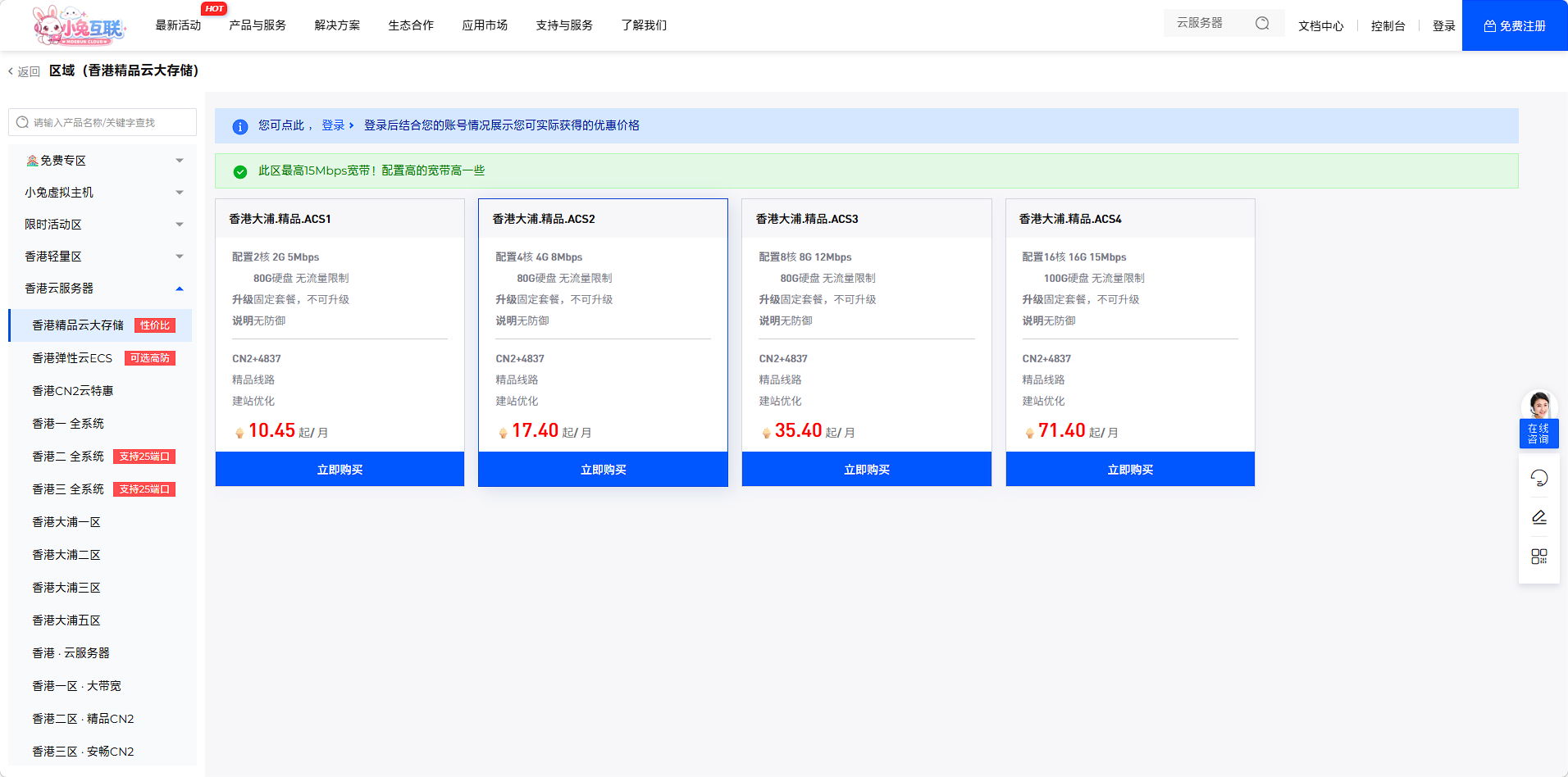This screenshot has height=777, width=1568.
Task: Click the Xiaotu Cloud rabbit logo
Action: pos(80,25)
